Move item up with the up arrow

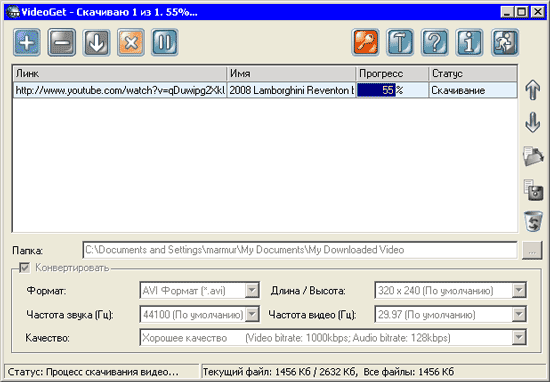click(x=532, y=90)
